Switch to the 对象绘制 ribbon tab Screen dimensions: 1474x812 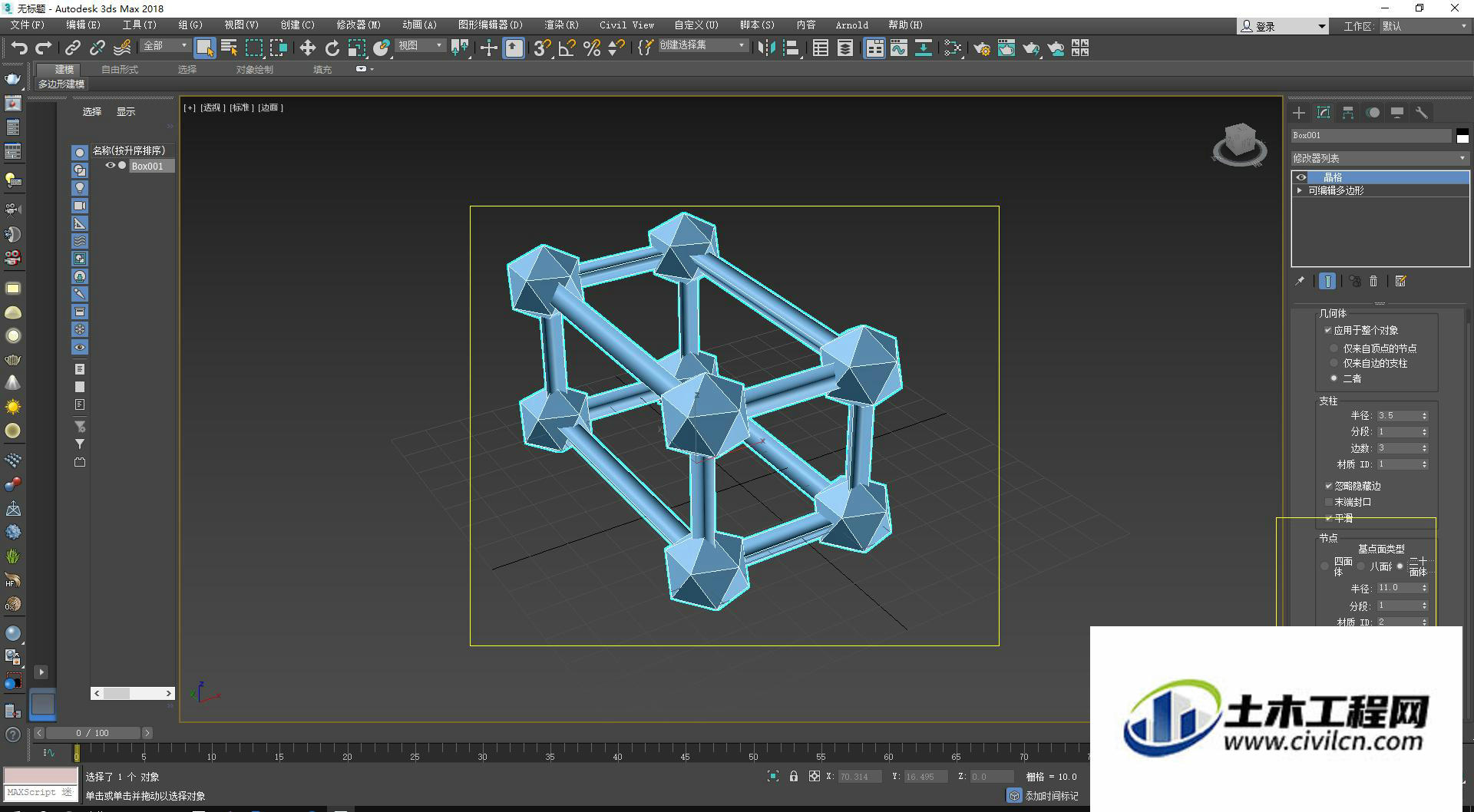(x=254, y=70)
